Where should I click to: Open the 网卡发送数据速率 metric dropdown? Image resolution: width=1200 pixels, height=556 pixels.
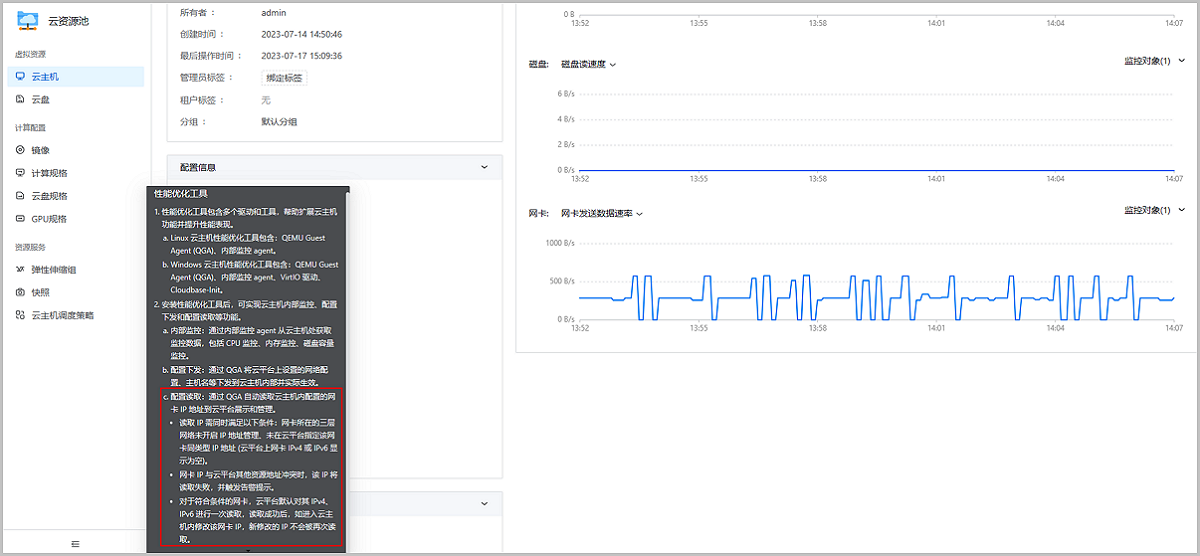click(601, 213)
